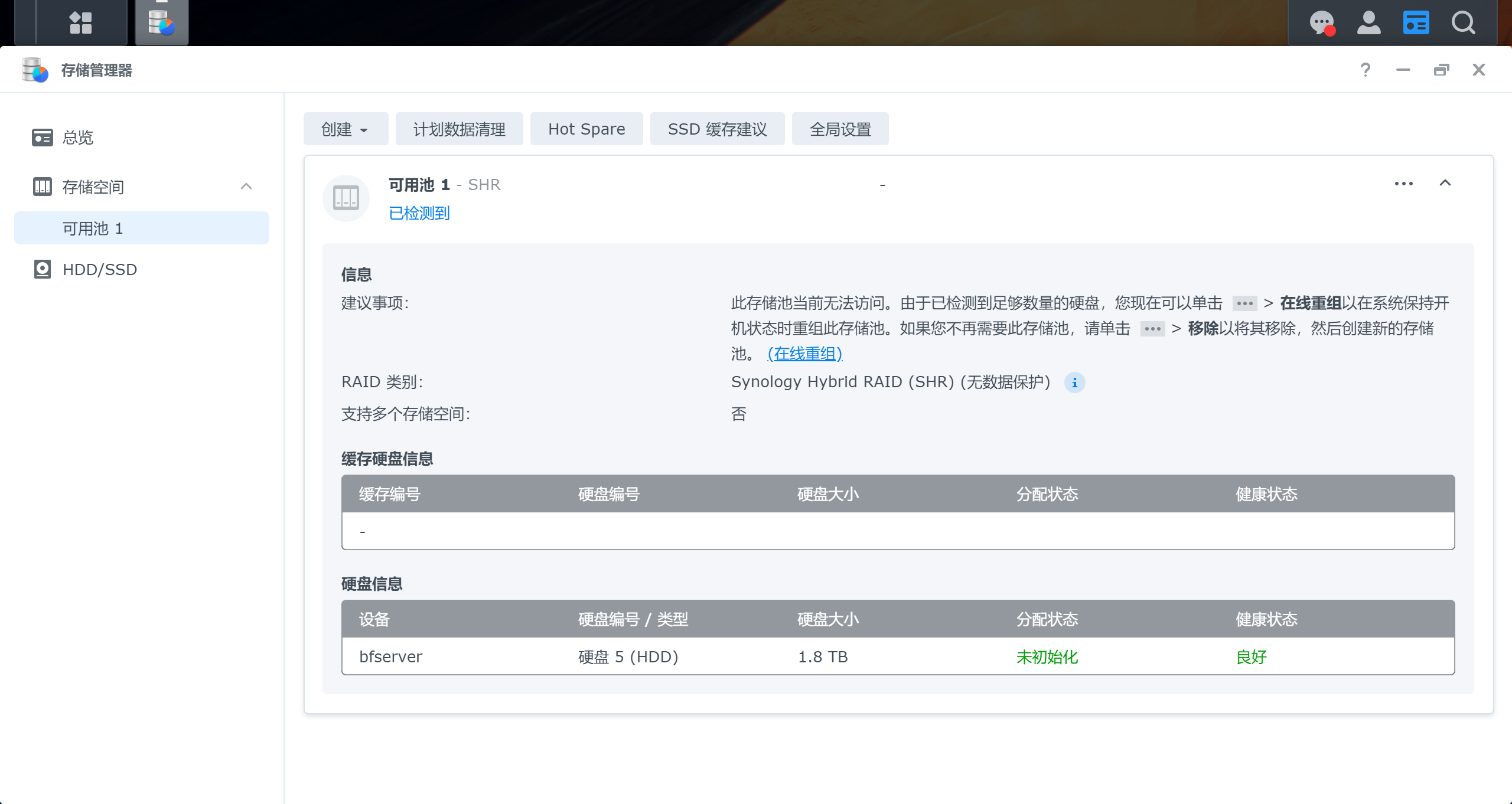Open the notifications chat bubble icon
This screenshot has height=804, width=1512.
(x=1322, y=23)
